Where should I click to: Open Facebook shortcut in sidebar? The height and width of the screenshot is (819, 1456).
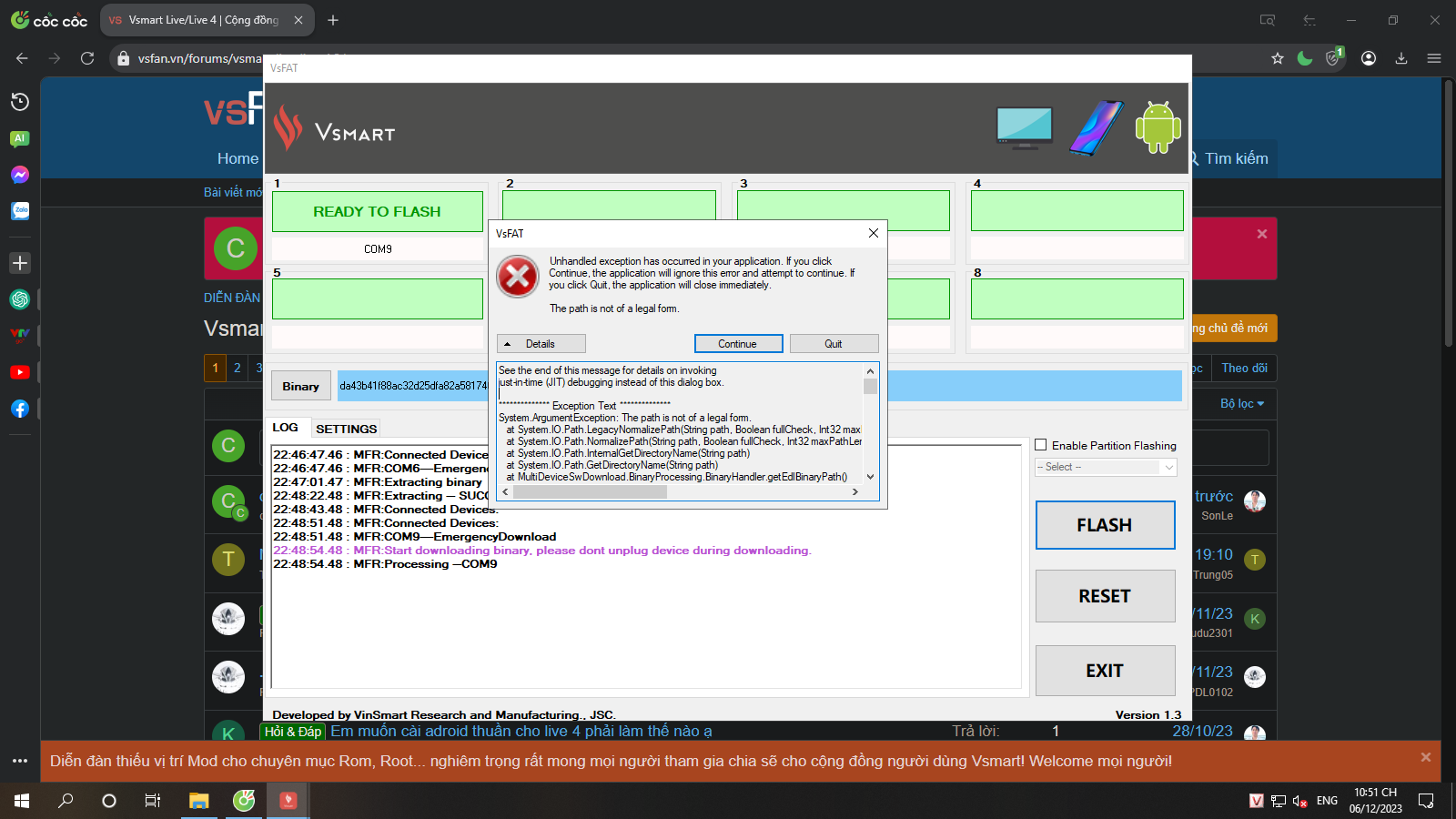[x=20, y=409]
